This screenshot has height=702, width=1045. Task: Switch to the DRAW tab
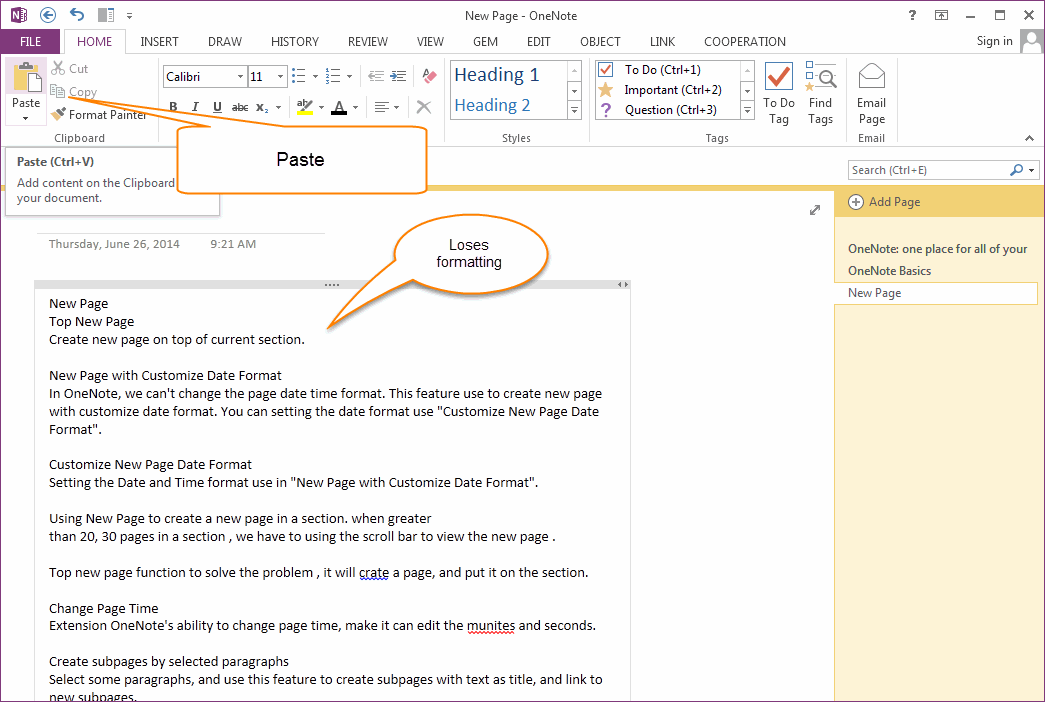click(225, 41)
